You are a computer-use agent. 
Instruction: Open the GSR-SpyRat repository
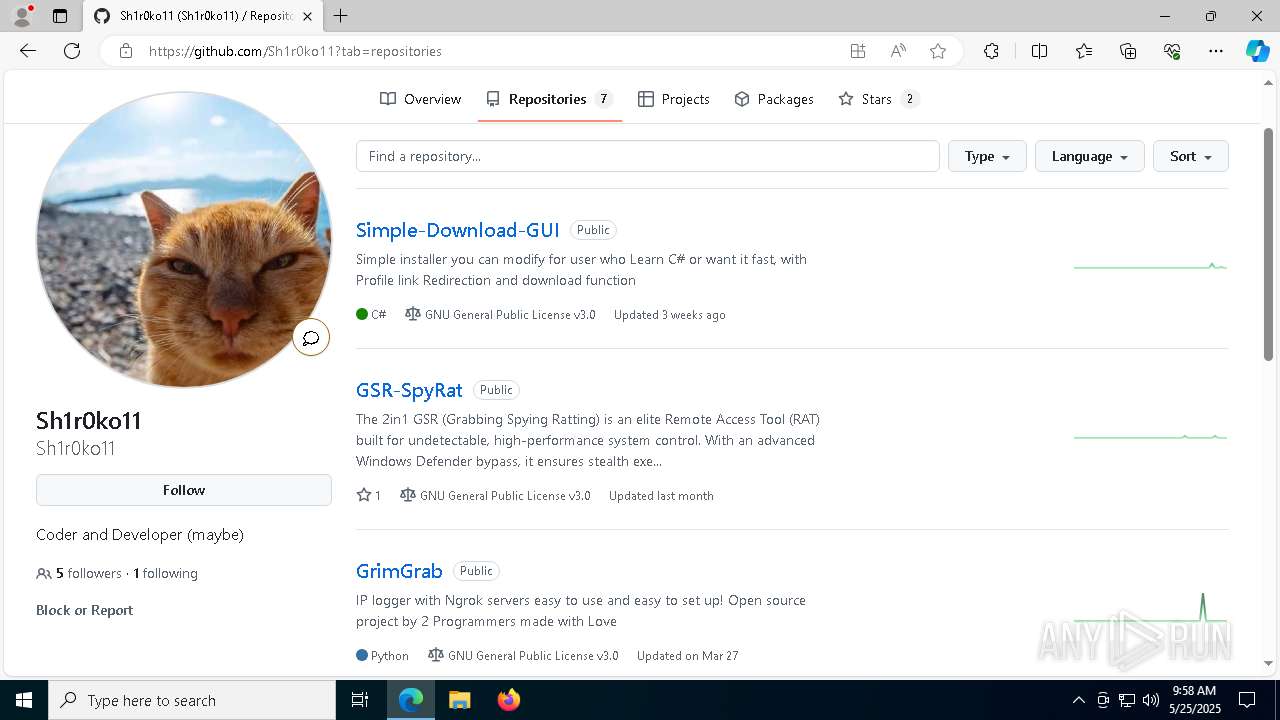click(409, 390)
